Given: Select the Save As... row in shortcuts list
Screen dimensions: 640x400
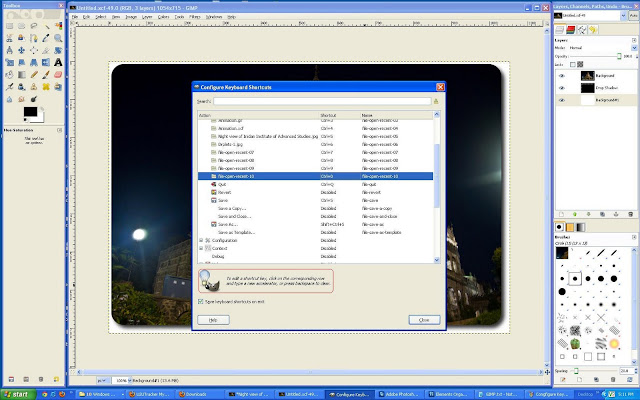Looking at the screenshot, I should (315, 224).
